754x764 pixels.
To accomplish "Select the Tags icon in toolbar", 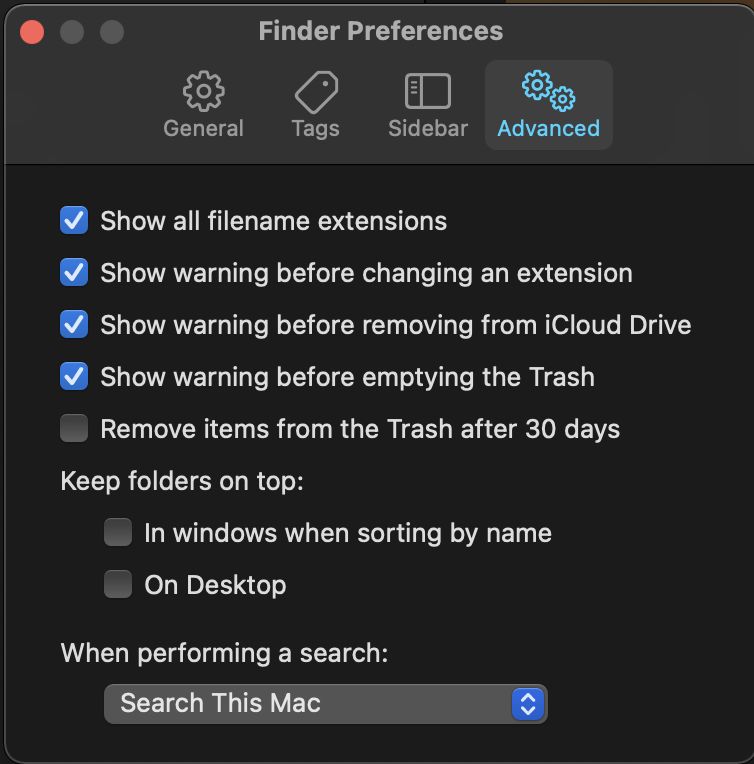I will pyautogui.click(x=316, y=92).
